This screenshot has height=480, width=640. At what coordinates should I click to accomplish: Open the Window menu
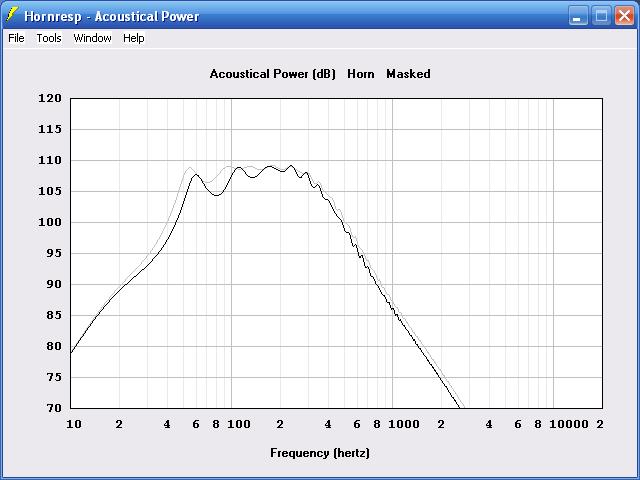[92, 38]
